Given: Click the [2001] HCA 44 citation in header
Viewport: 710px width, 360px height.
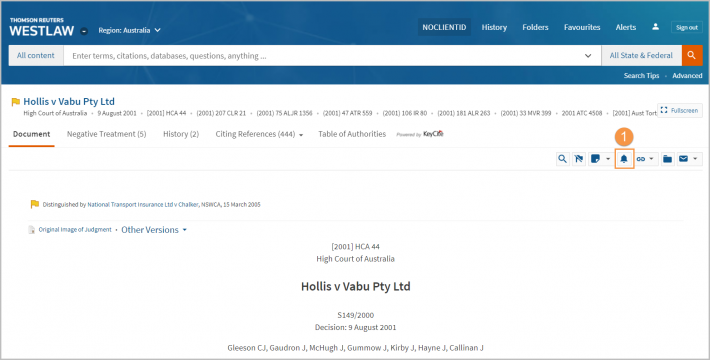Looking at the screenshot, I should pyautogui.click(x=166, y=113).
